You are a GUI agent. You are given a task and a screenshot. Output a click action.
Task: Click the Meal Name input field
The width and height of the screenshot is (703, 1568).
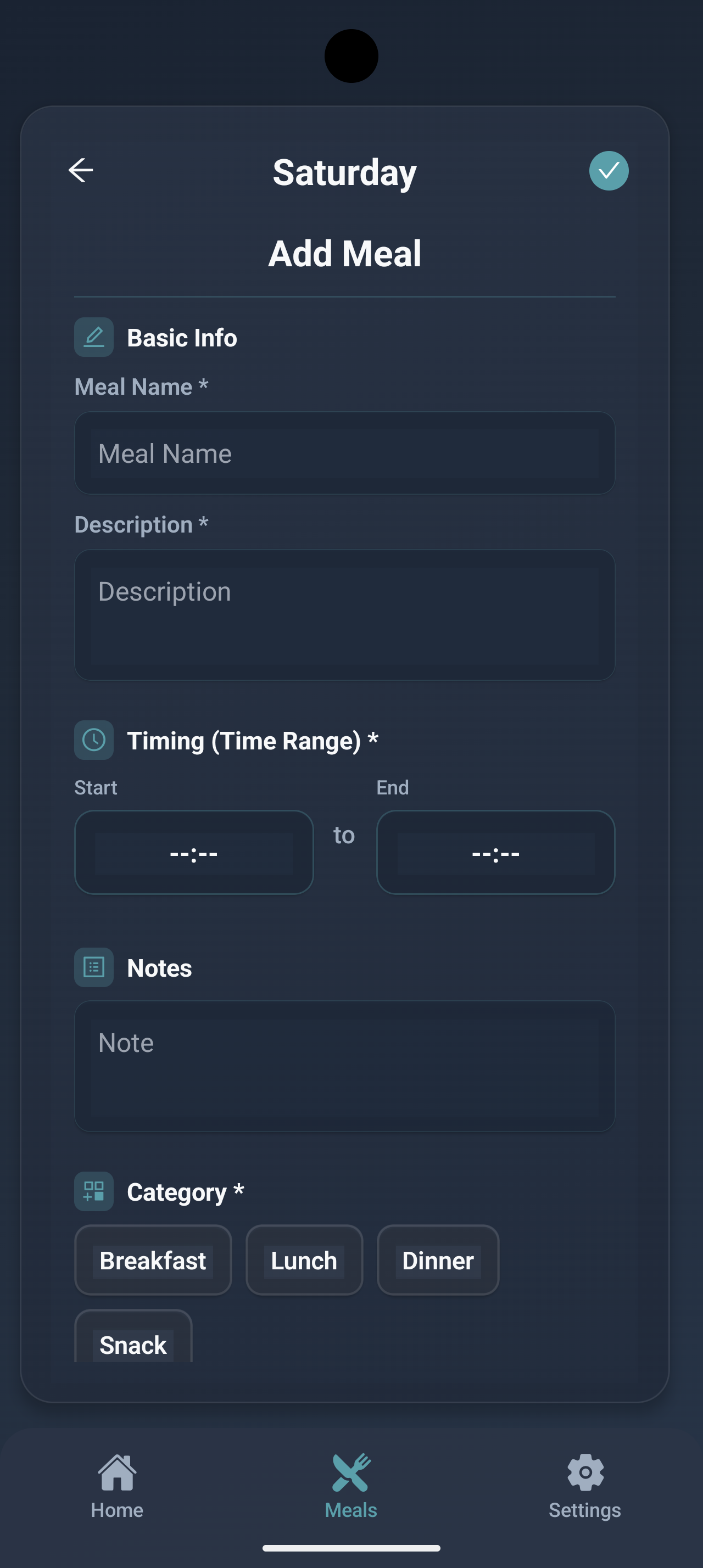[344, 453]
